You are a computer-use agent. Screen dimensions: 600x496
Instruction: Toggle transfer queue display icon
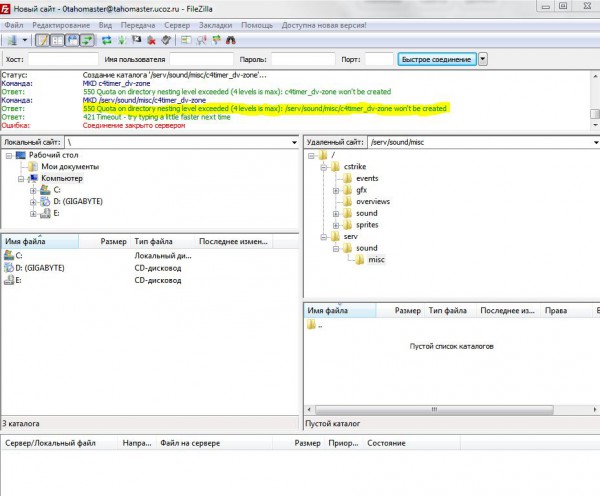click(86, 41)
